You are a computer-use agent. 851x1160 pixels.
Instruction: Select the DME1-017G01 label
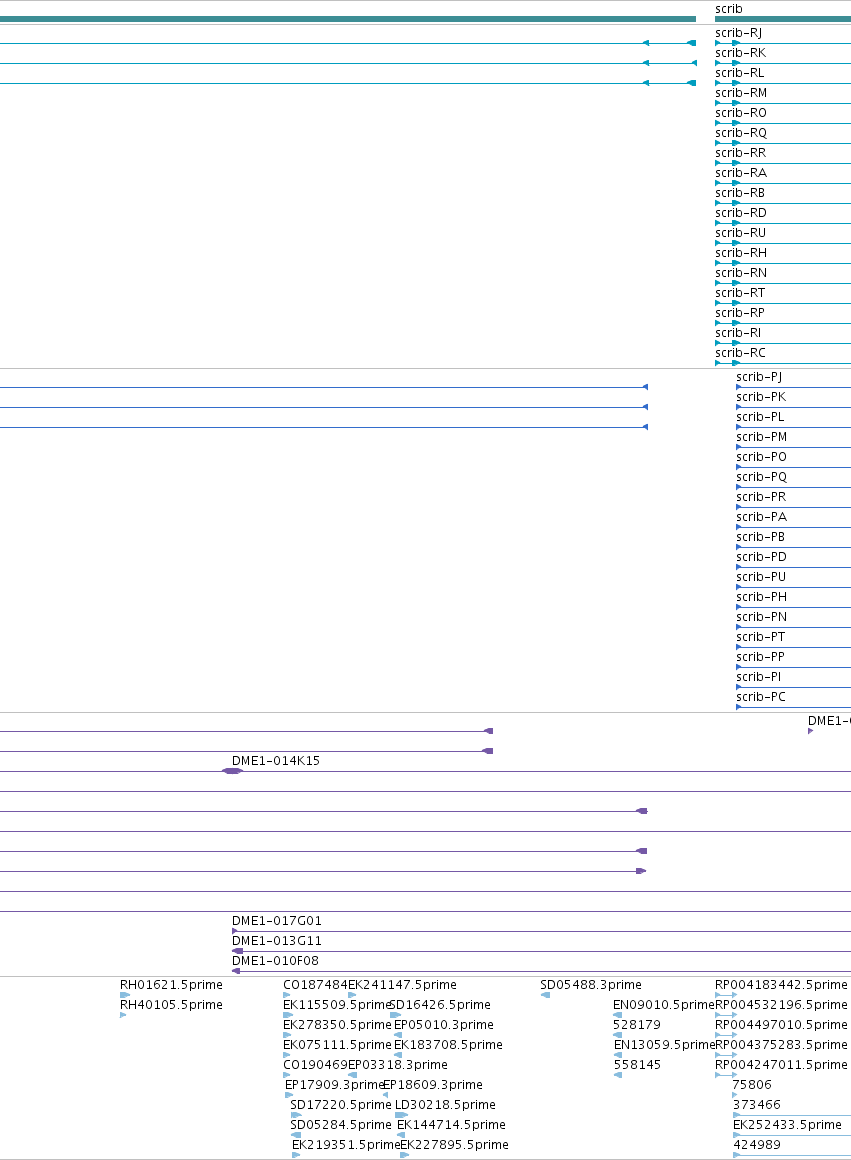point(277,920)
